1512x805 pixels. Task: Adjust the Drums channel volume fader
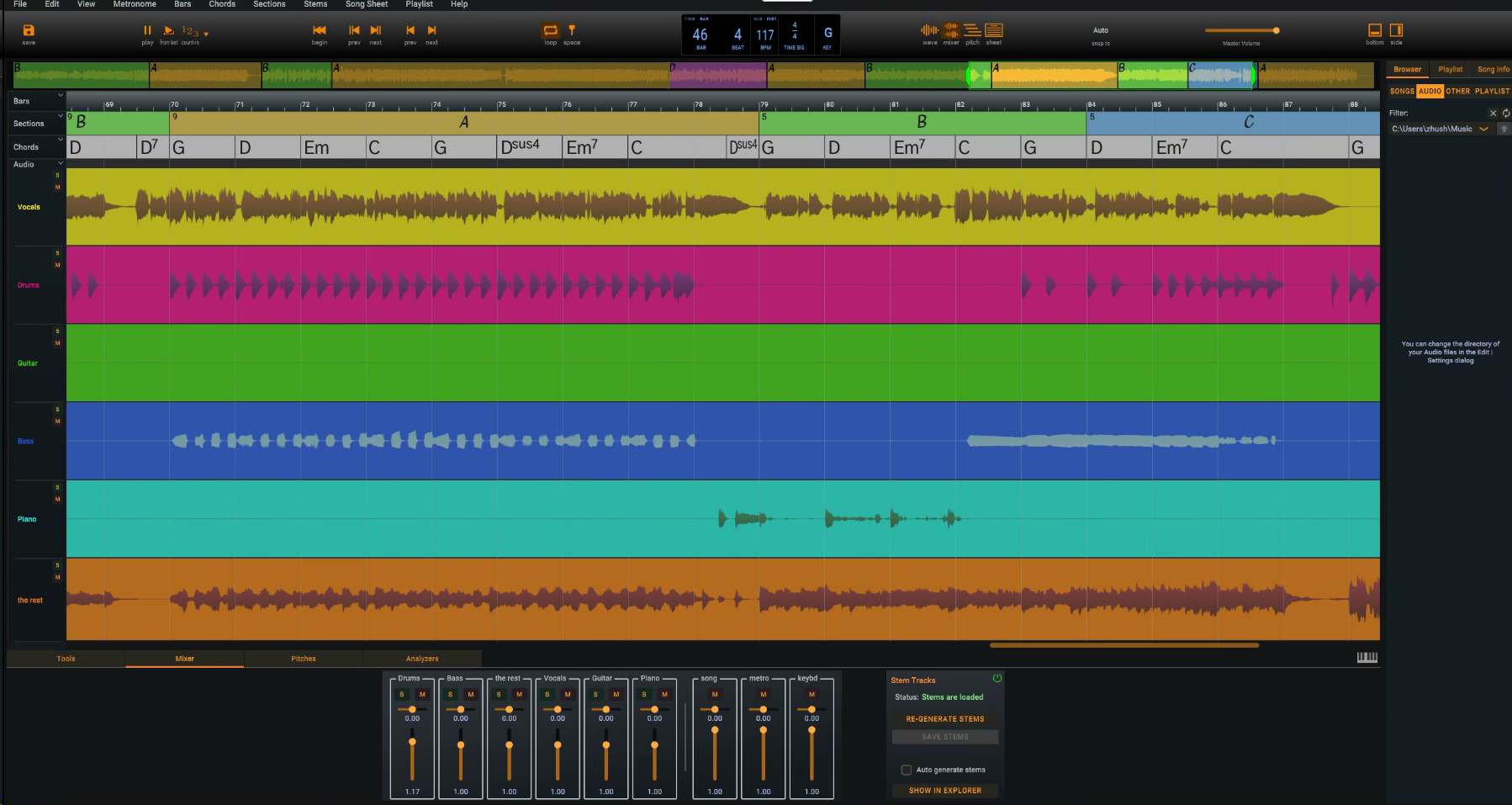pos(412,755)
